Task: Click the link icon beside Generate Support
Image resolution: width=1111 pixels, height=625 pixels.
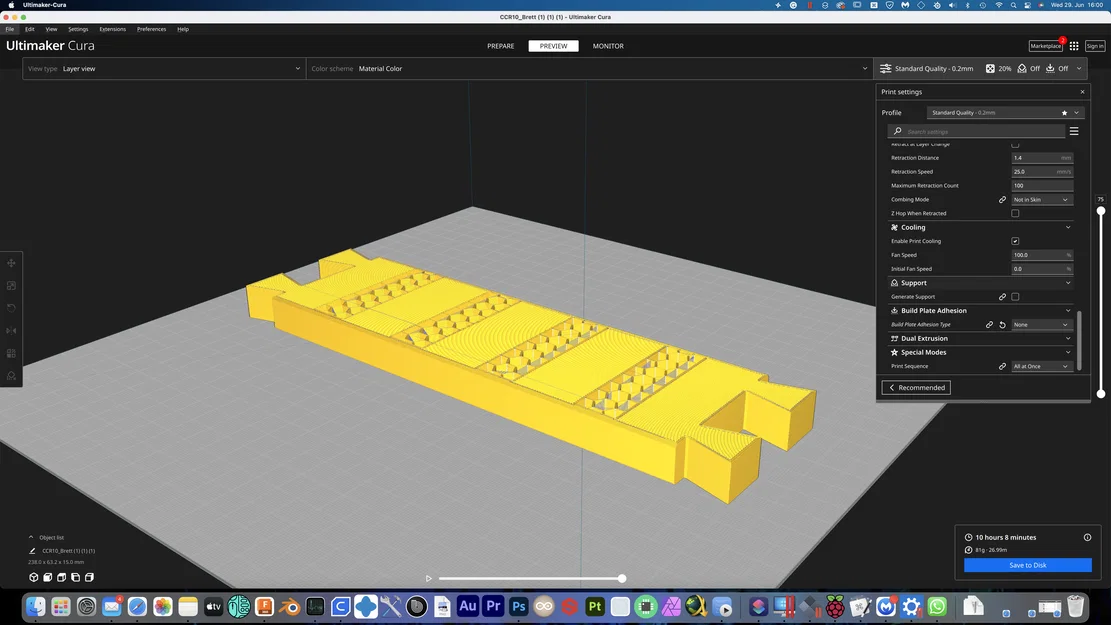Action: [1003, 297]
